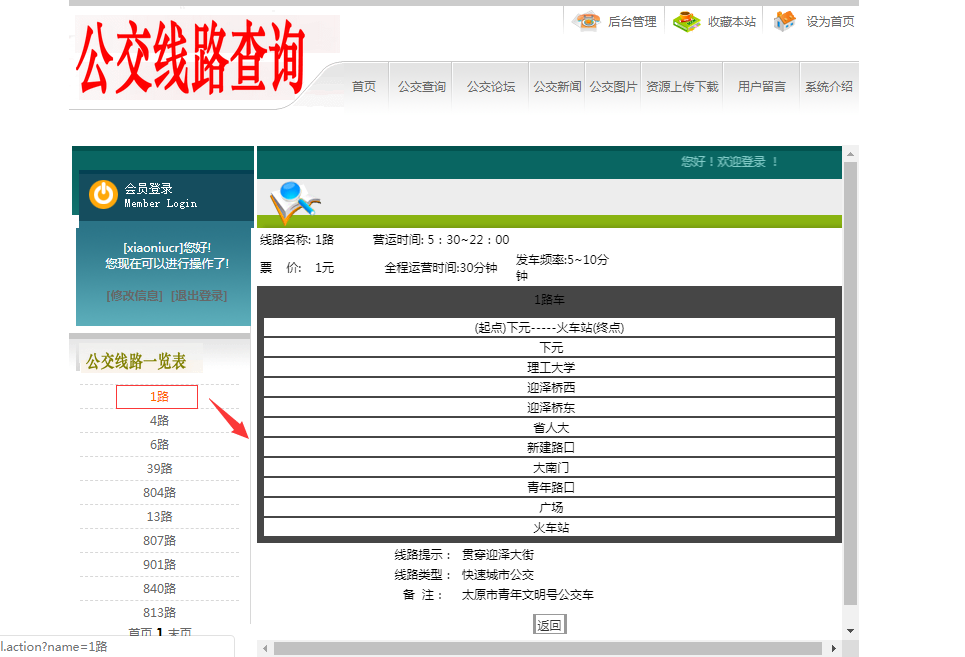Go to the 首页 nav tab
Screen dimensions: 965x657
tap(364, 87)
